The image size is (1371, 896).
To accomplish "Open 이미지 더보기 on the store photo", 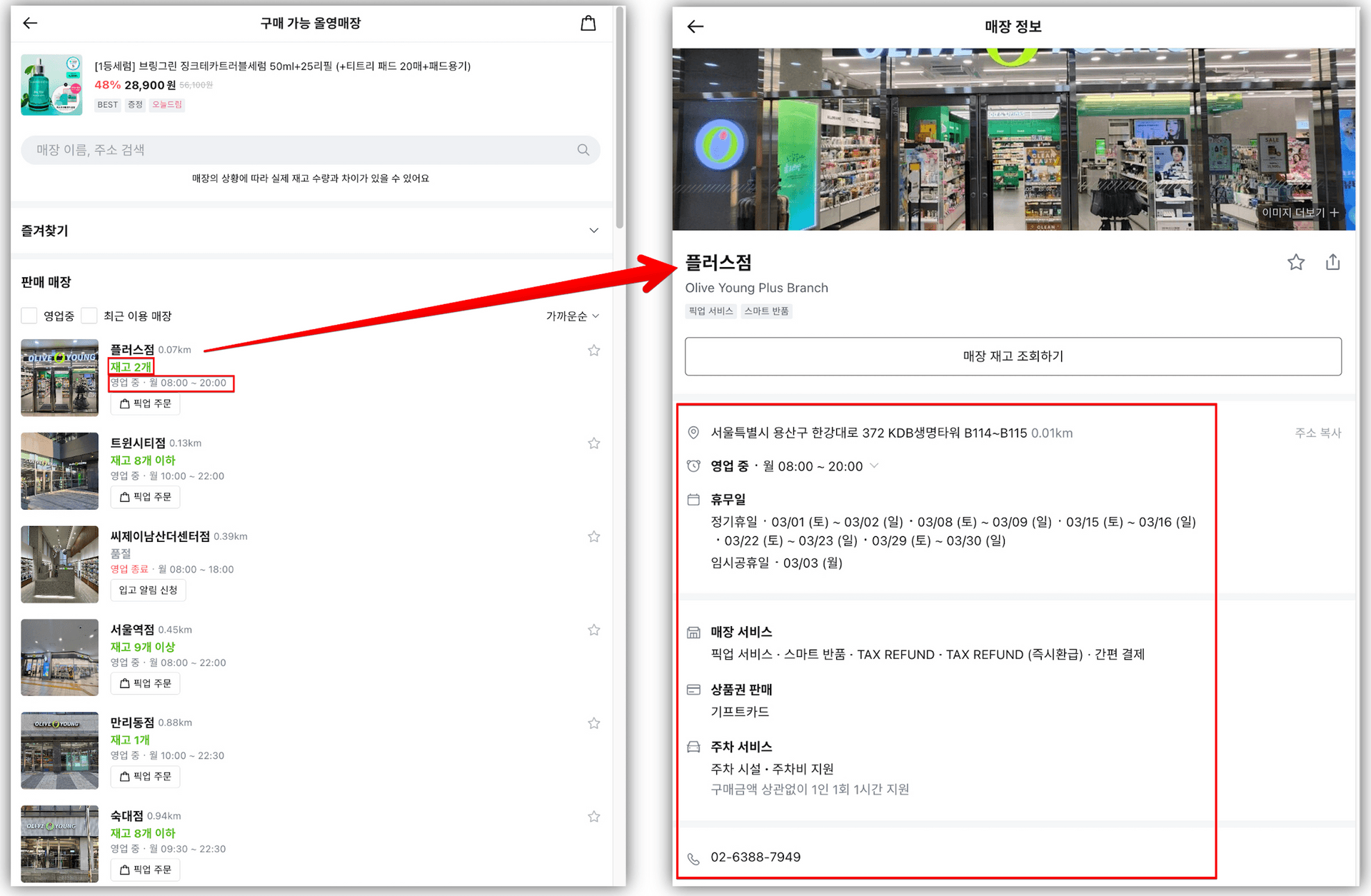I will click(1300, 213).
